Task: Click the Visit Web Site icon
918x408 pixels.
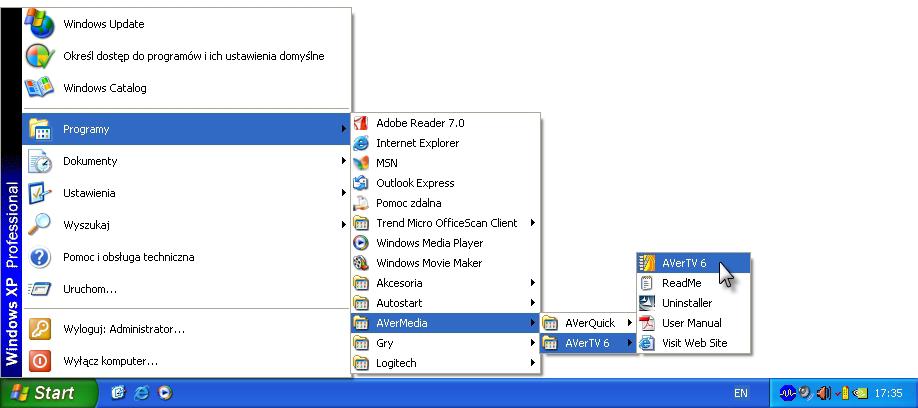Action: tap(647, 343)
